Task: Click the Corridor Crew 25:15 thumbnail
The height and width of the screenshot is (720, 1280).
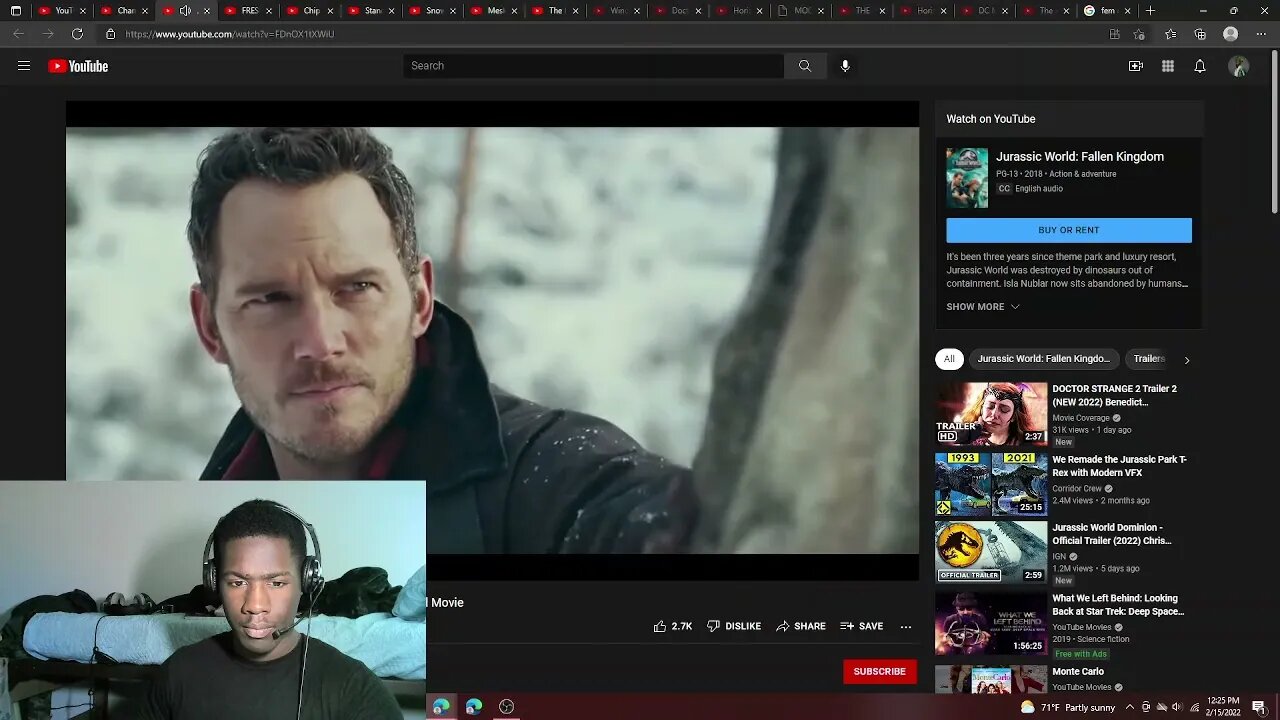Action: coord(991,484)
